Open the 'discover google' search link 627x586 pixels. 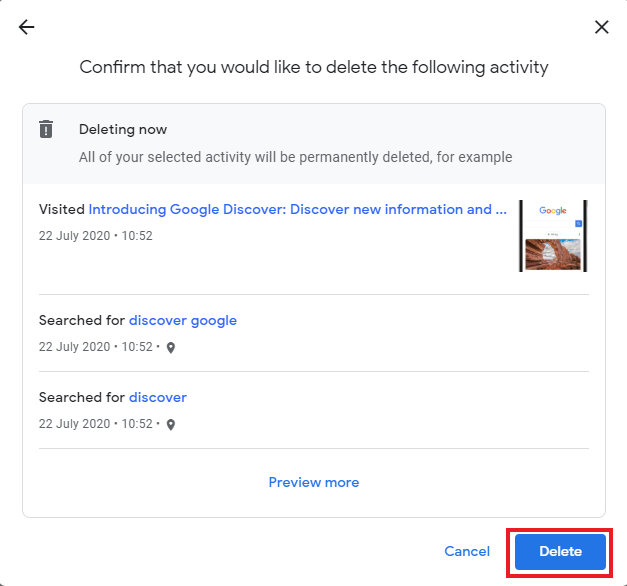pyautogui.click(x=183, y=321)
